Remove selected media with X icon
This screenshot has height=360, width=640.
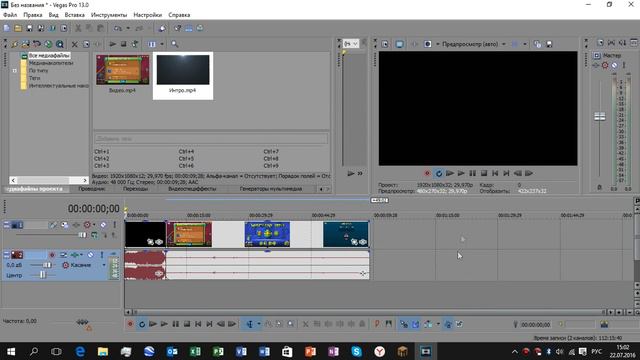[x=74, y=44]
